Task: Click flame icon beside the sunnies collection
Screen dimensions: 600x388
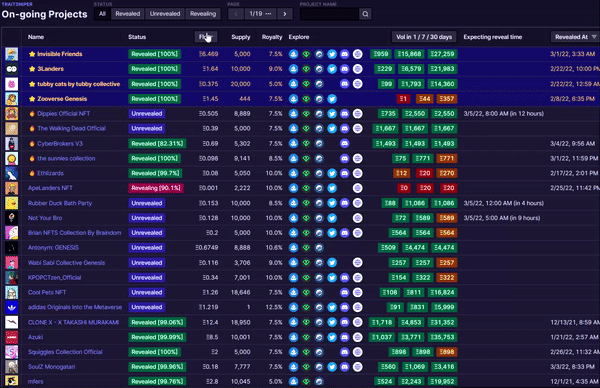Action: (32, 158)
